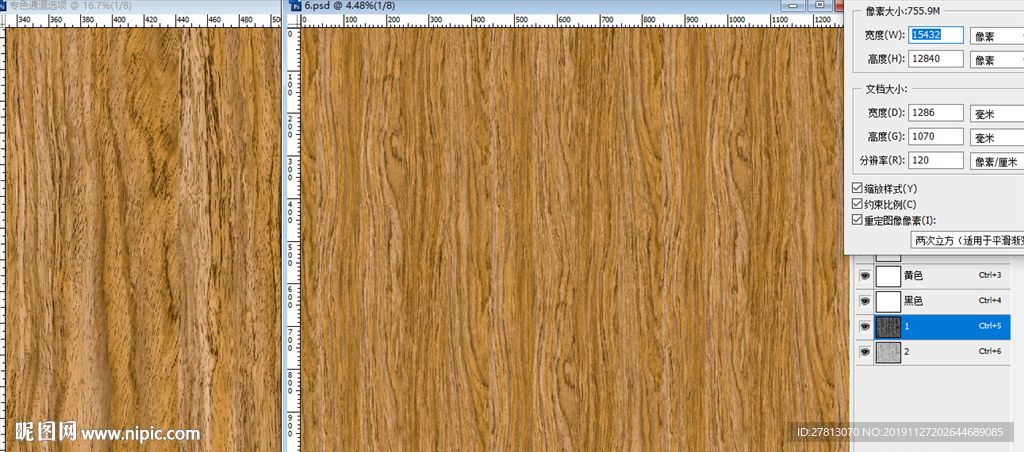Viewport: 1024px width, 452px height.
Task: Open the pixel width unit dropdown 像素
Action: pyautogui.click(x=997, y=35)
